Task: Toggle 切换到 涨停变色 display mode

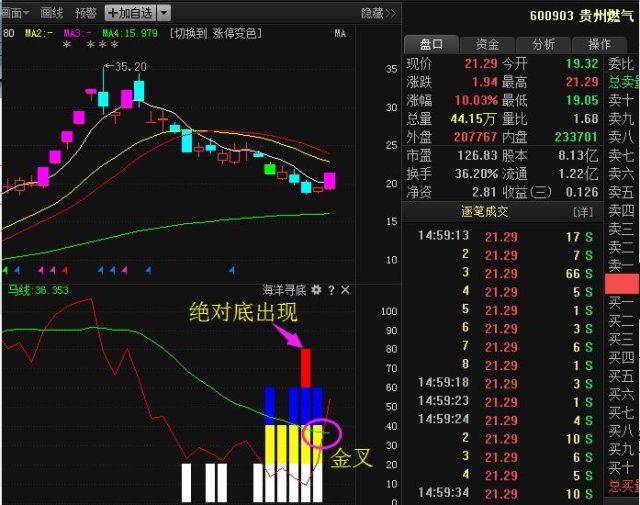Action: [216, 33]
